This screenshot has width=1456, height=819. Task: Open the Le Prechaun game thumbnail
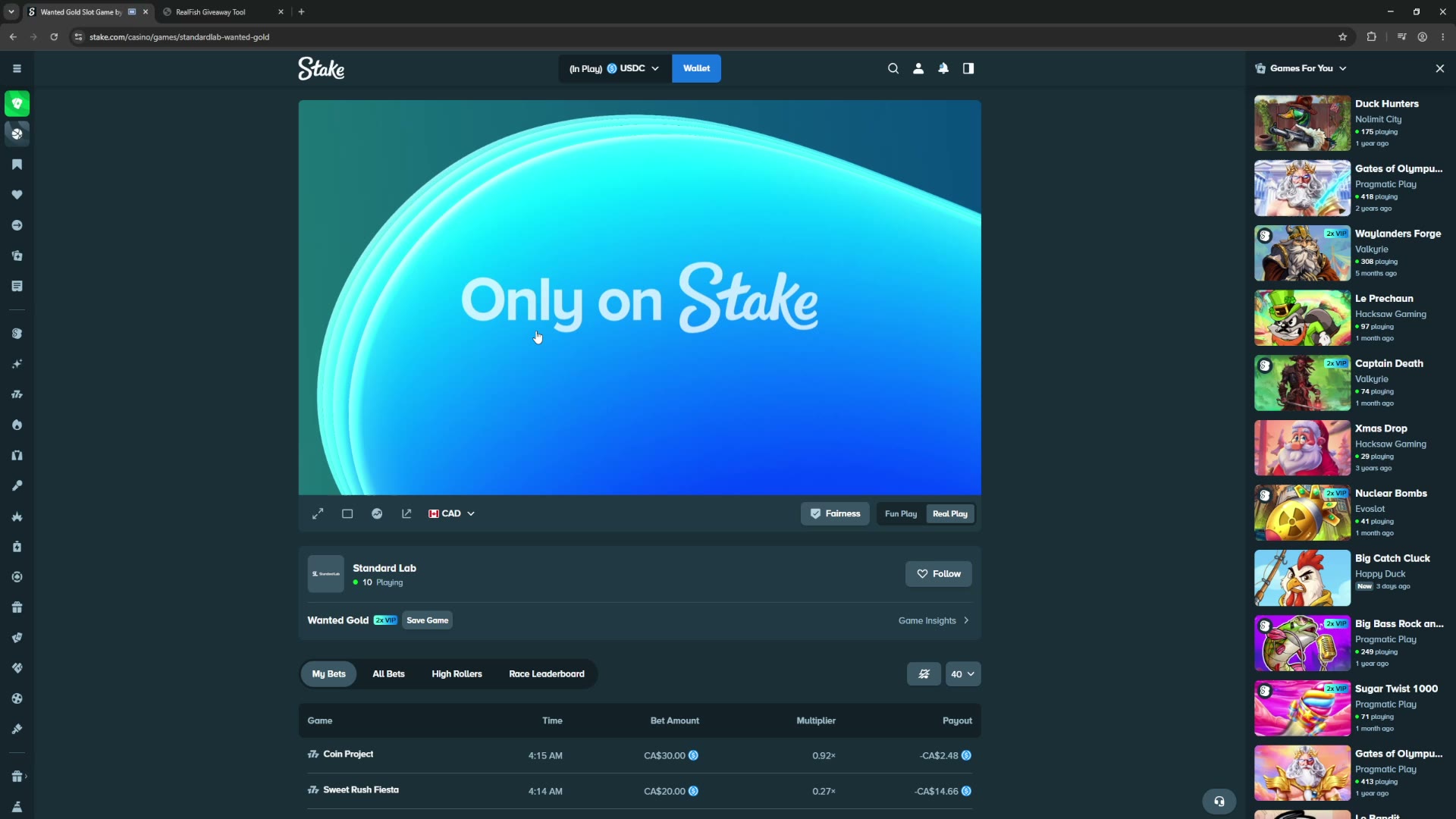[1302, 318]
